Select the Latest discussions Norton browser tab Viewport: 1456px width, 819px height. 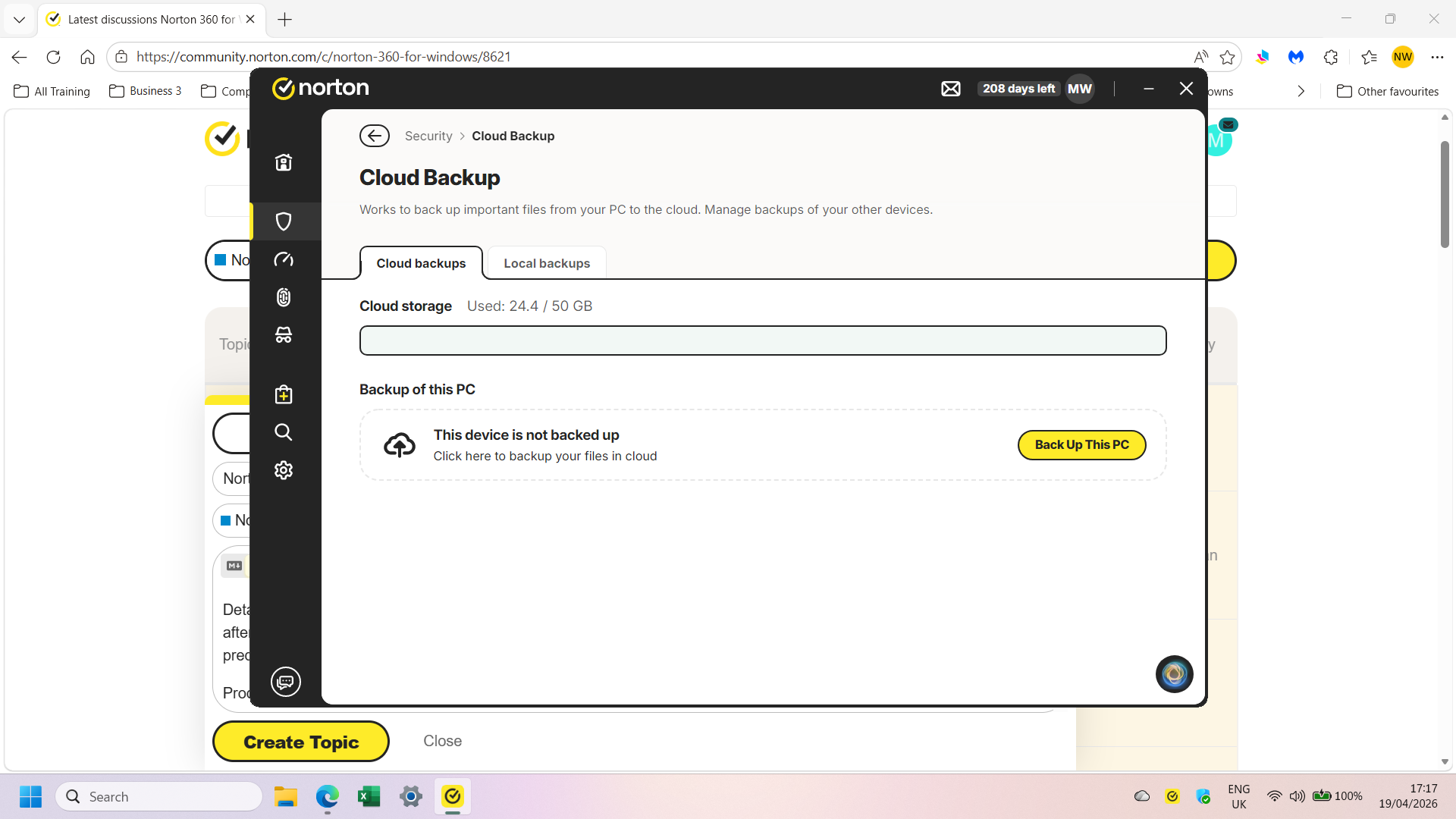[x=151, y=20]
